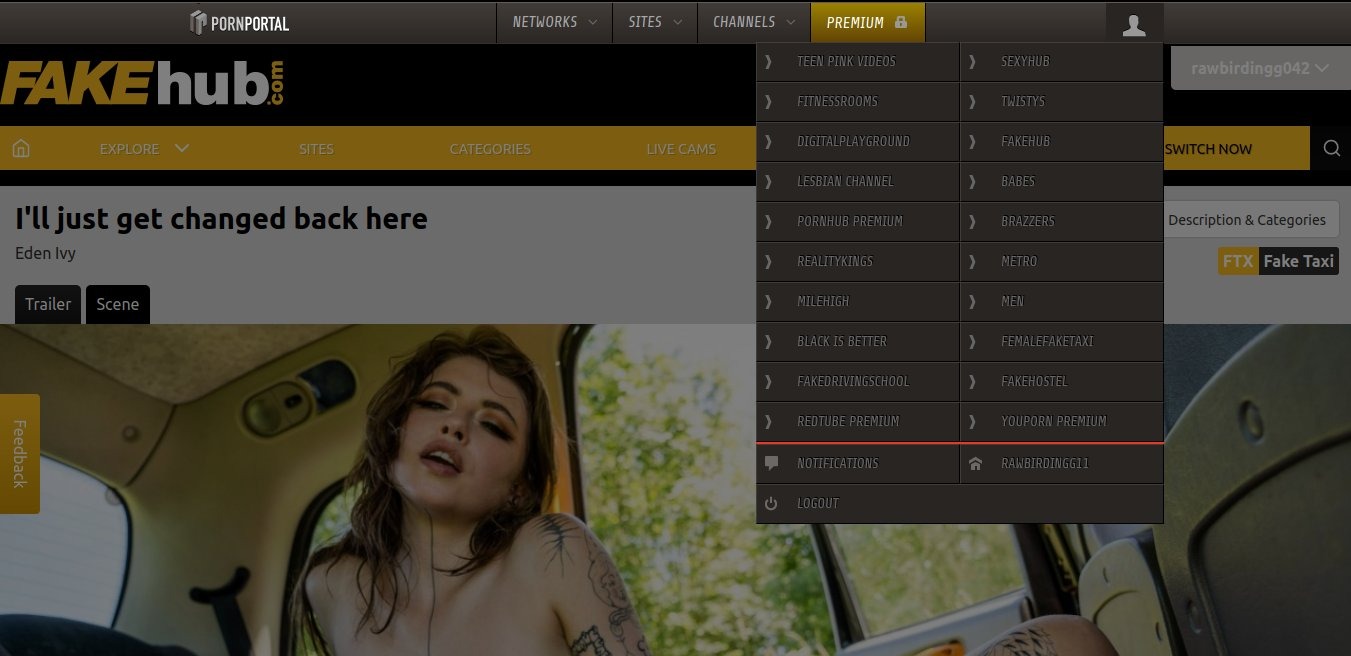Click the performer name Eden Ivy

(45, 253)
